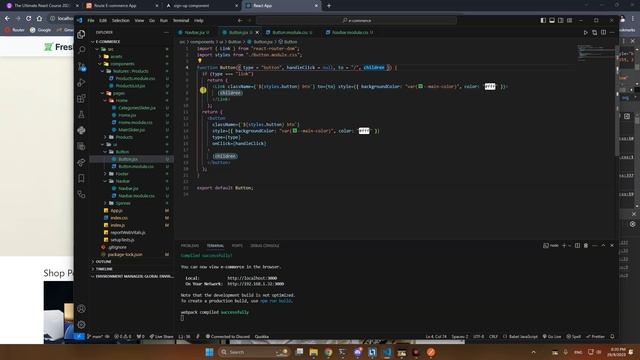Go back with the VS Code navigation arrow
This screenshot has height=360, width=640.
coord(240,20)
